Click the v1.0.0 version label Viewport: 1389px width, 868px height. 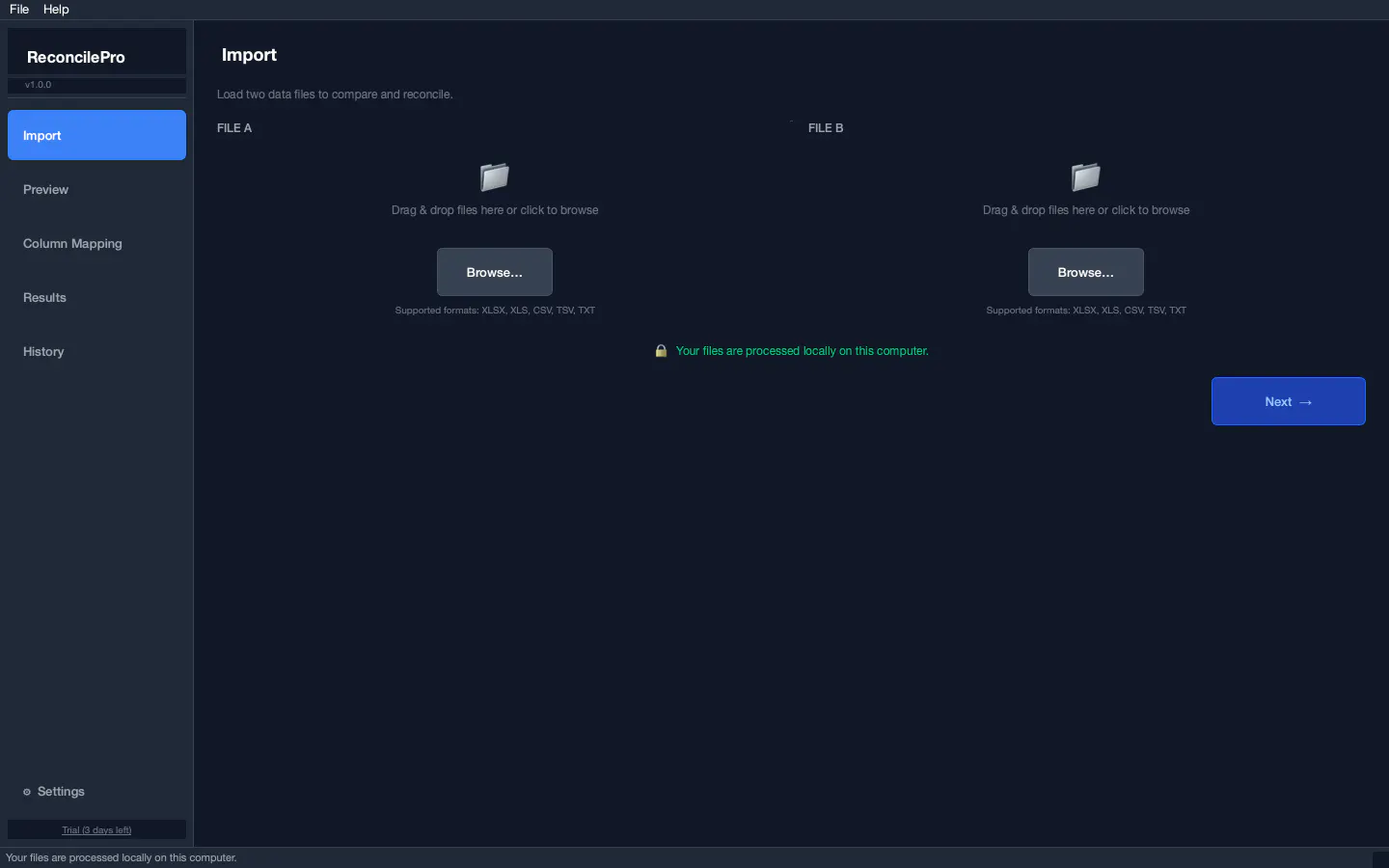[39, 85]
